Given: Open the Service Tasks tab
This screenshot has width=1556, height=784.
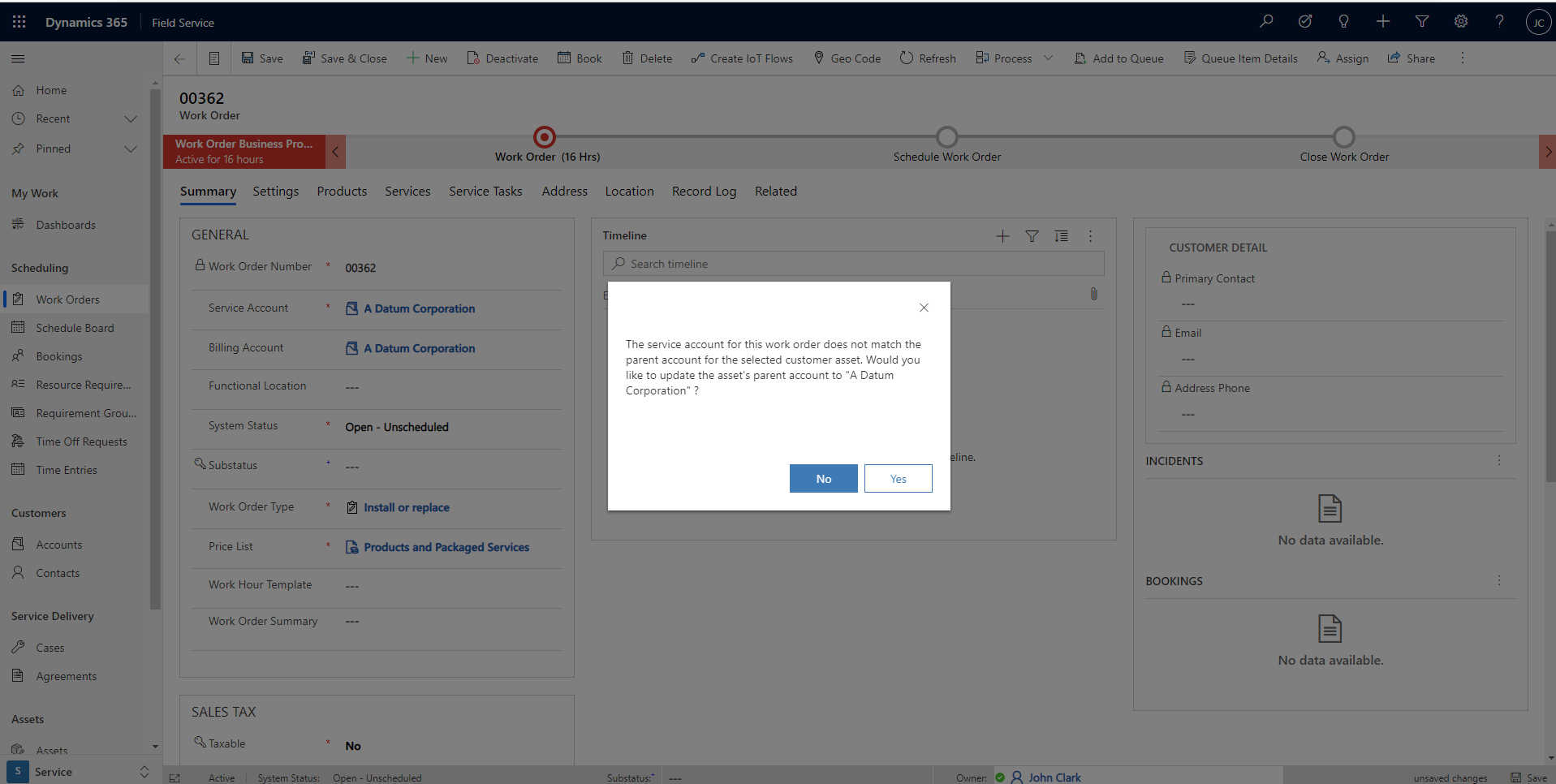Looking at the screenshot, I should [485, 192].
